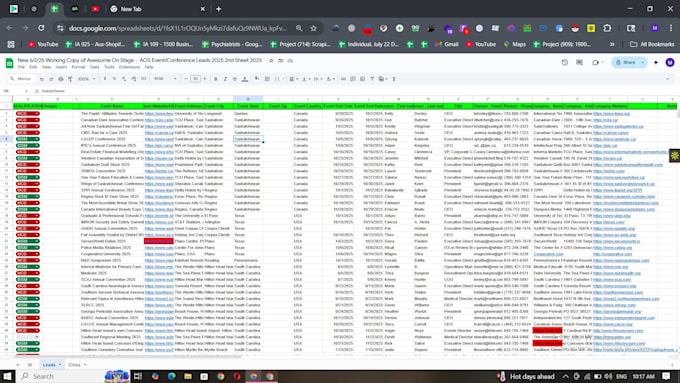
Task: Open the Maps bookmark
Action: [514, 44]
